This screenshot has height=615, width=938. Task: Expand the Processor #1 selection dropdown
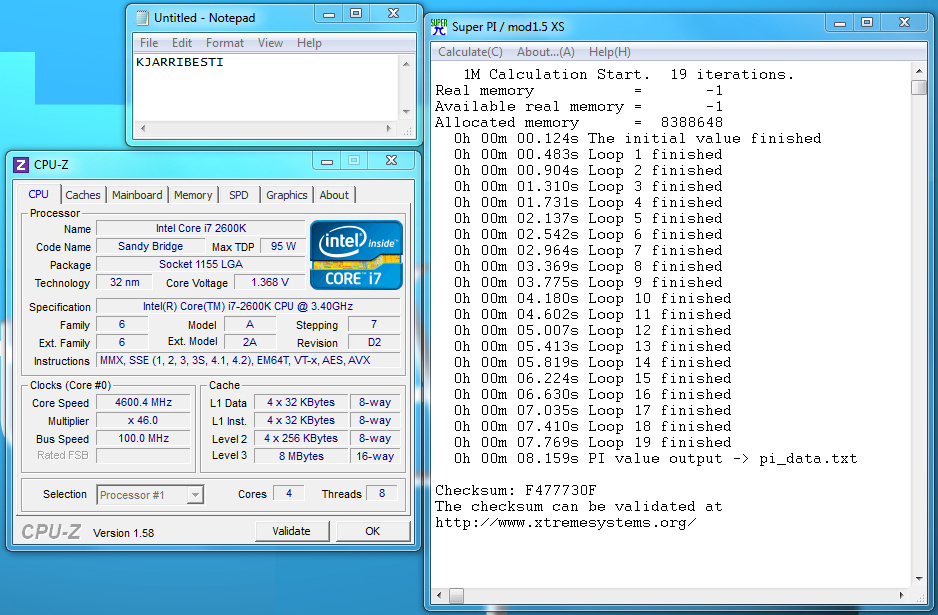[195, 494]
